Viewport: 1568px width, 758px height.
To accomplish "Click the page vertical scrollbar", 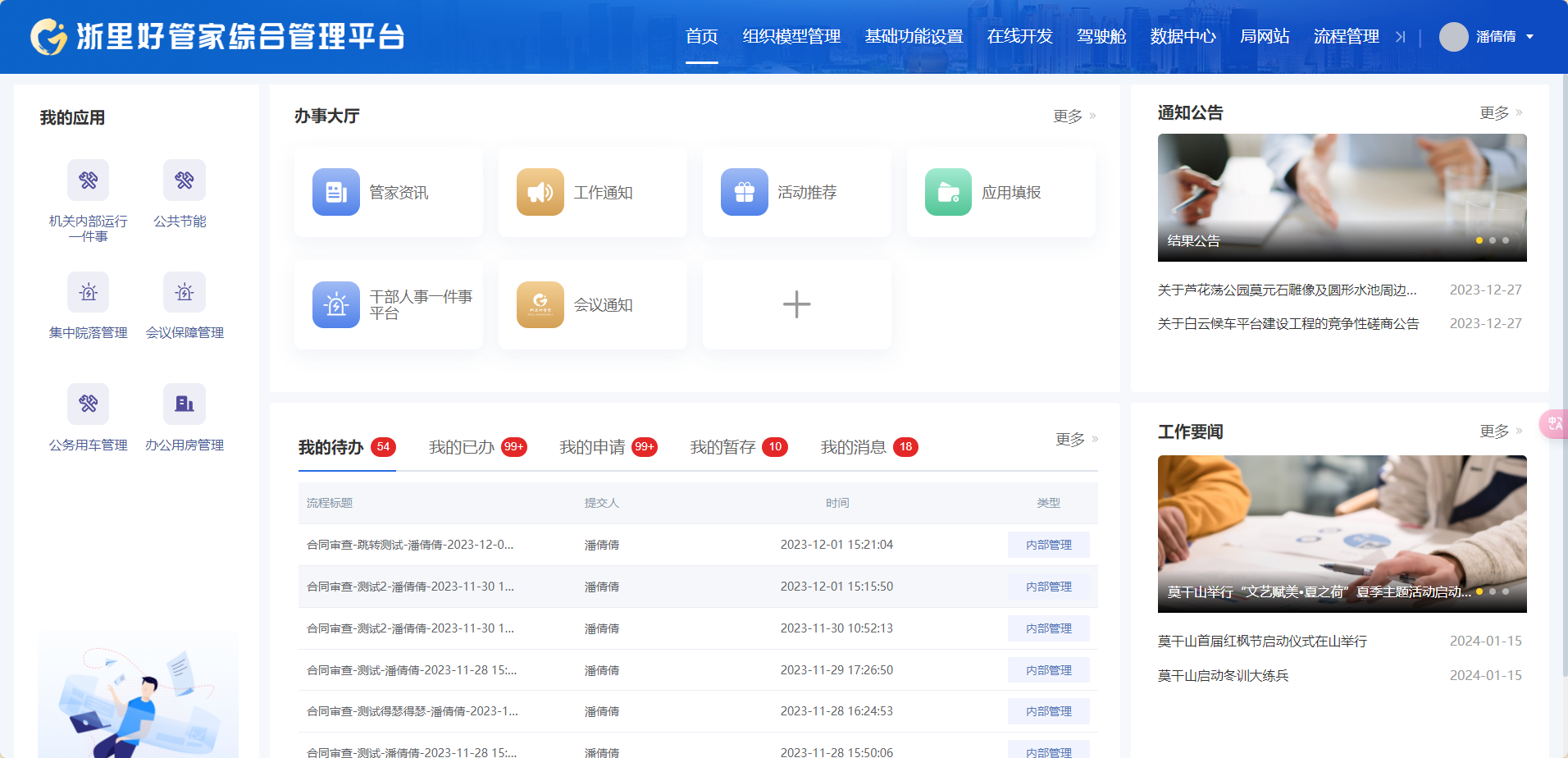I will (x=1565, y=377).
